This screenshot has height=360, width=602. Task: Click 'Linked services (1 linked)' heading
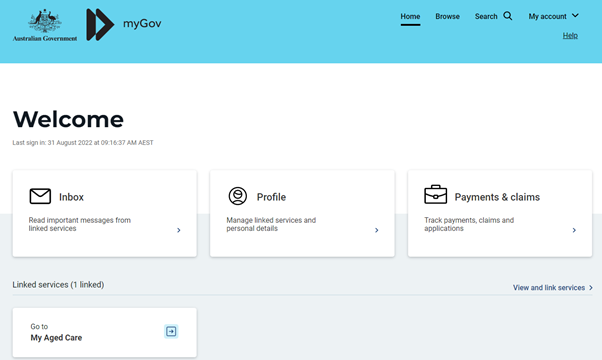click(58, 285)
